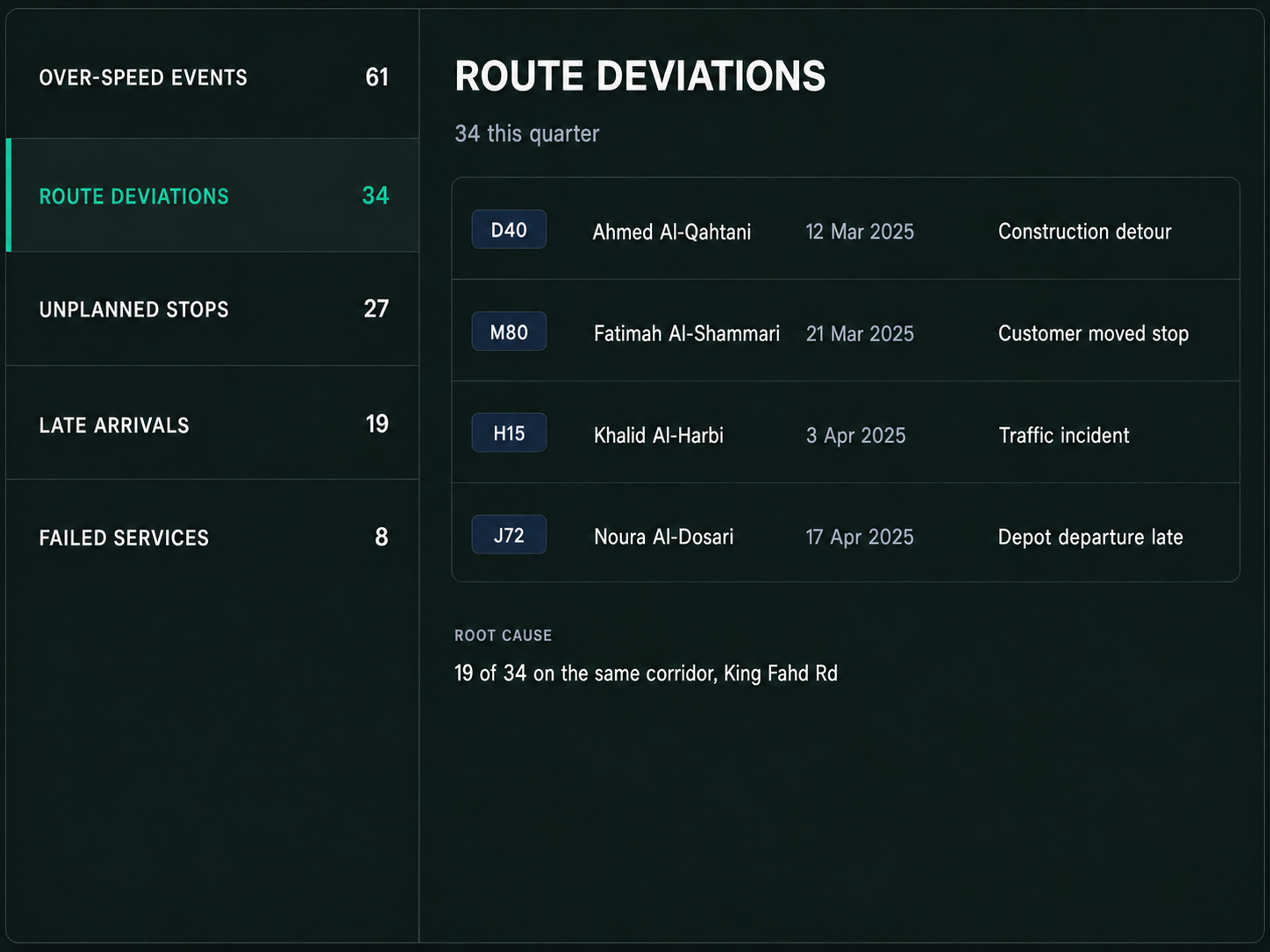Select driver Noura Al-Dosari
Viewport: 1270px width, 952px height.
click(664, 536)
